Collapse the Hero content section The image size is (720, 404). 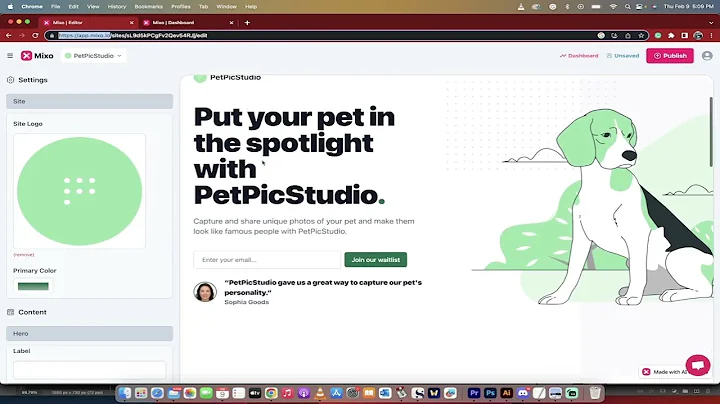click(x=90, y=334)
